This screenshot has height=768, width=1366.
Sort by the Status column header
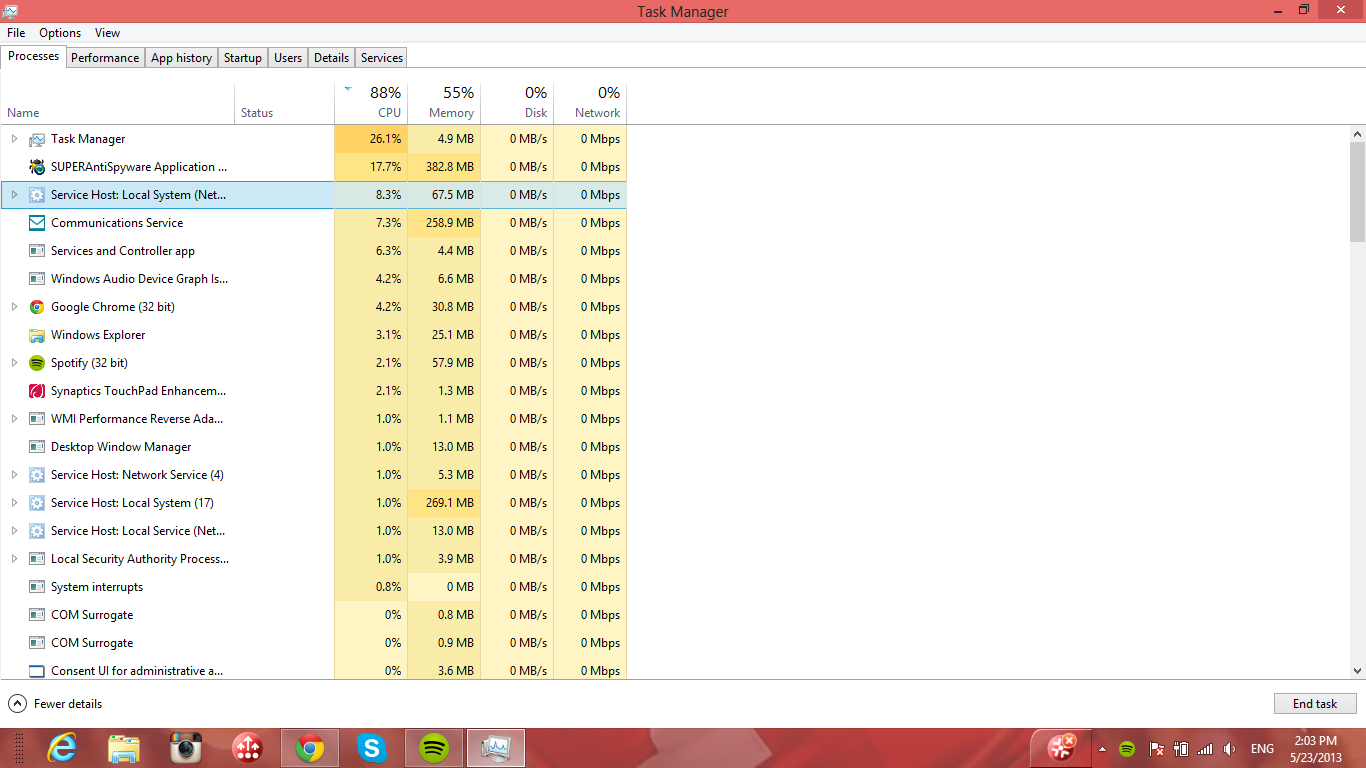pos(284,102)
